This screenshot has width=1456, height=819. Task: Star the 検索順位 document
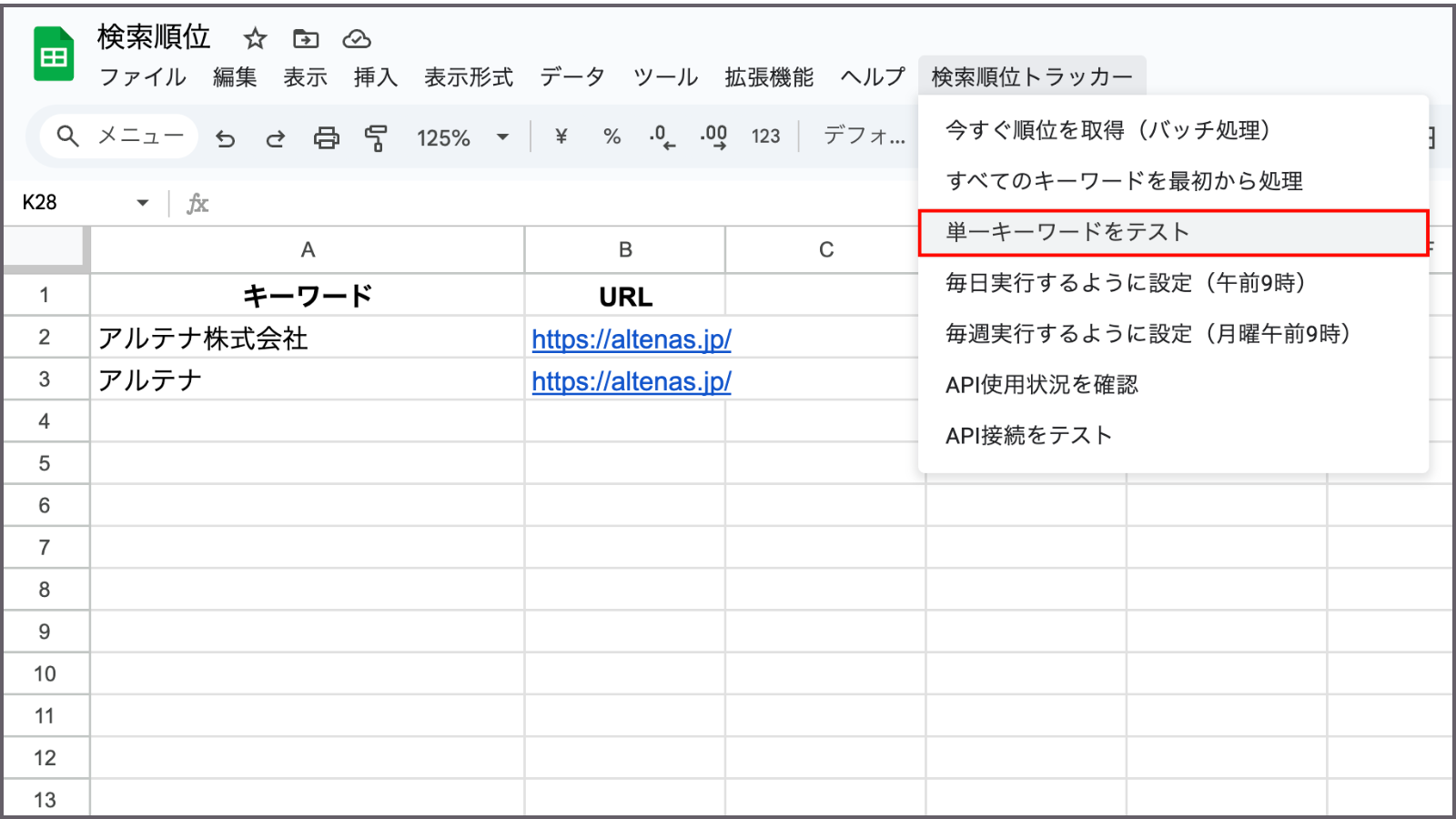255,38
